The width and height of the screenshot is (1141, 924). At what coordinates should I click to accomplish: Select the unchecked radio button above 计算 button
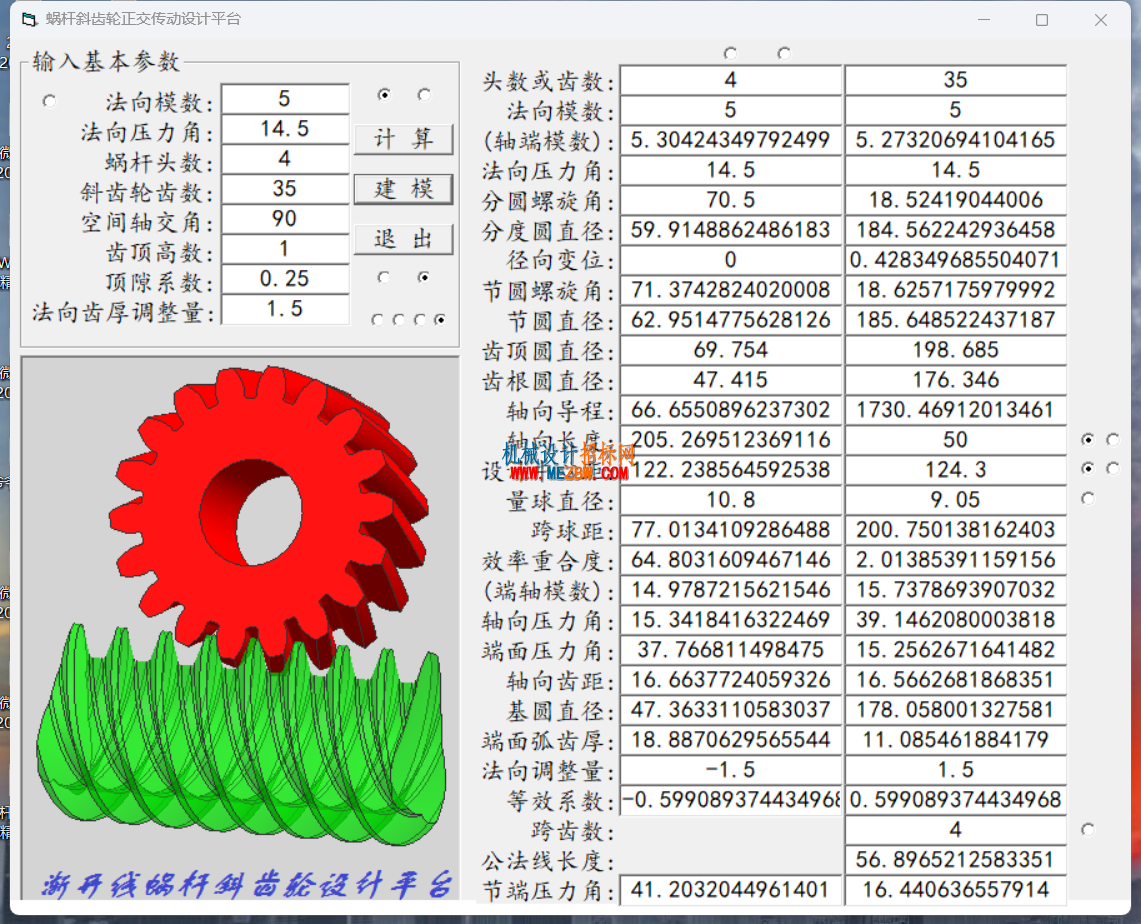point(424,95)
